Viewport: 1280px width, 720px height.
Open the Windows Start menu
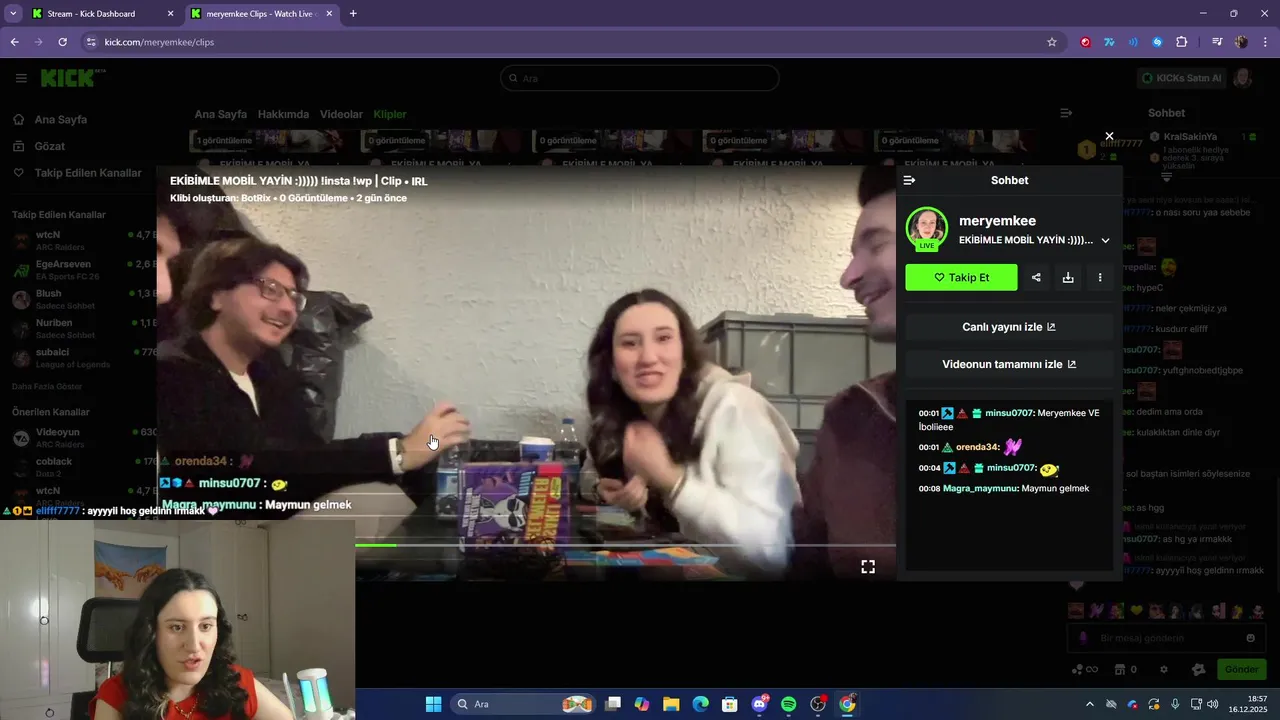pos(433,704)
